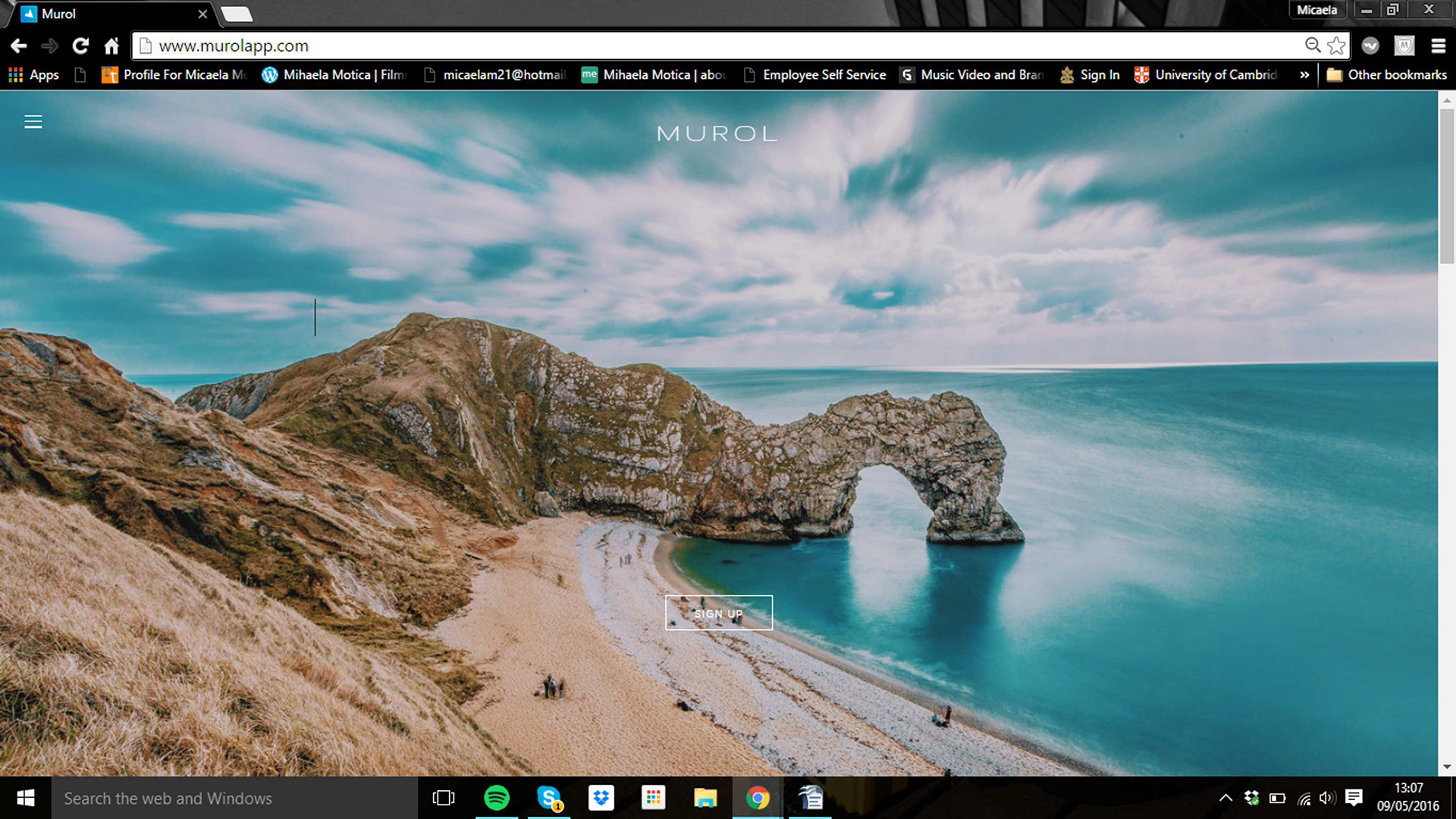Viewport: 1456px width, 819px height.
Task: Expand hidden bookmarks chevron
Action: point(1304,75)
